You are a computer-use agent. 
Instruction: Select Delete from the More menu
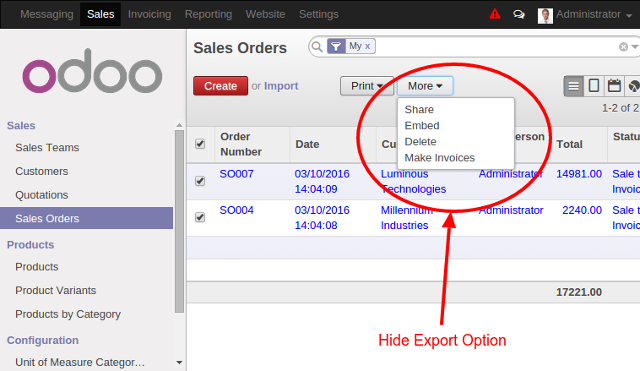click(420, 142)
